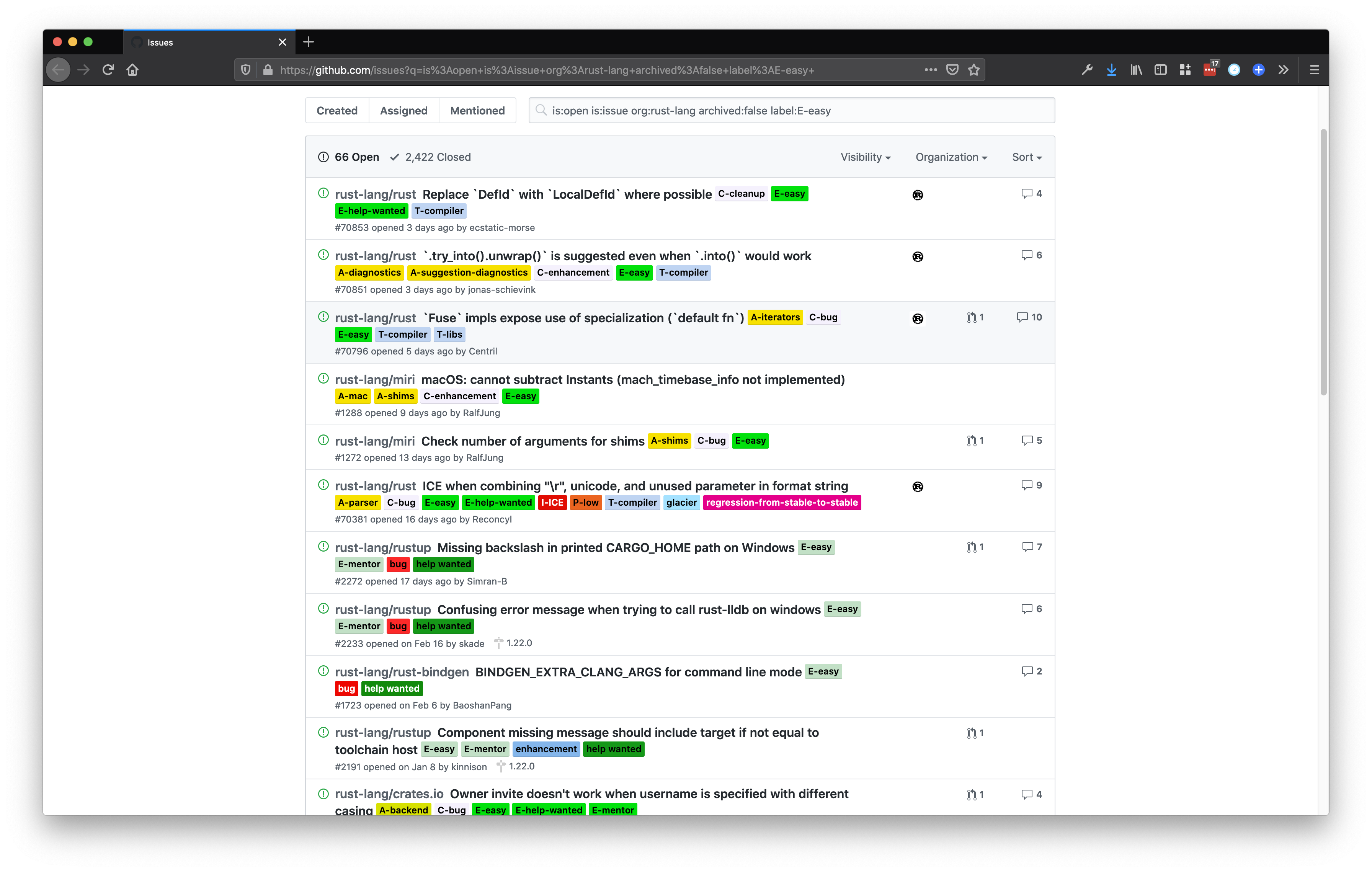The width and height of the screenshot is (1372, 872).
Task: Open the Organization filter dropdown
Action: point(951,157)
